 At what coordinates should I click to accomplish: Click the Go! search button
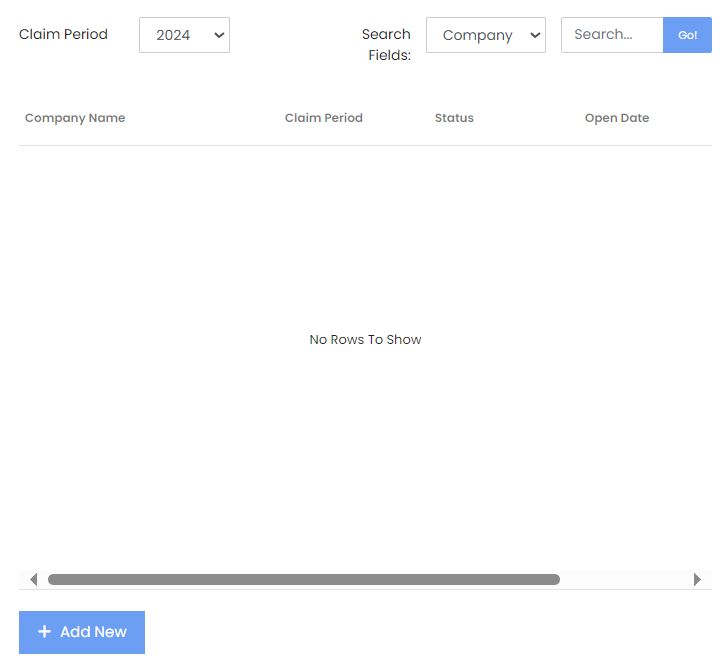pyautogui.click(x=687, y=35)
